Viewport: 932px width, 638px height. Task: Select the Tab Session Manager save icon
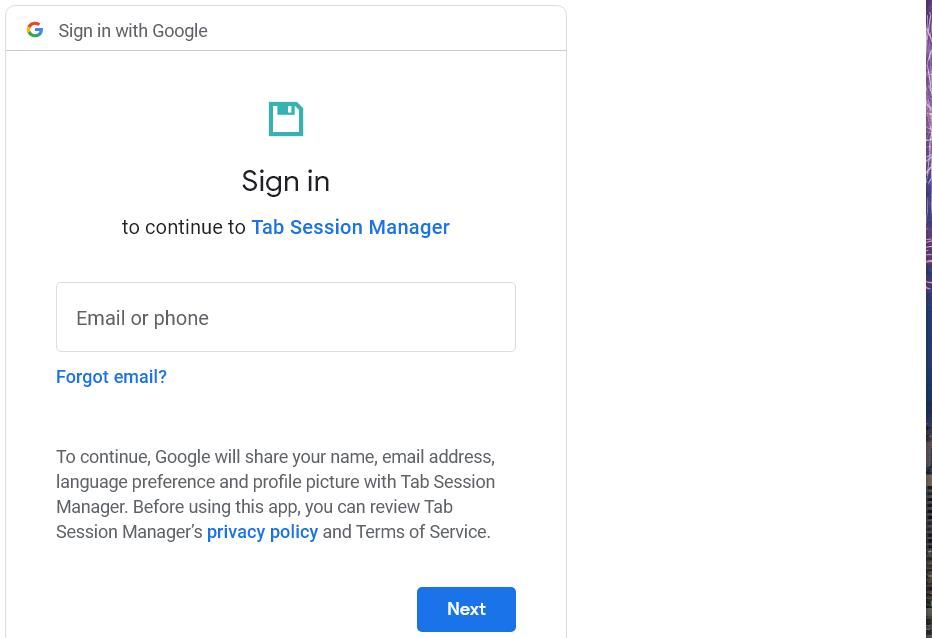pos(286,119)
